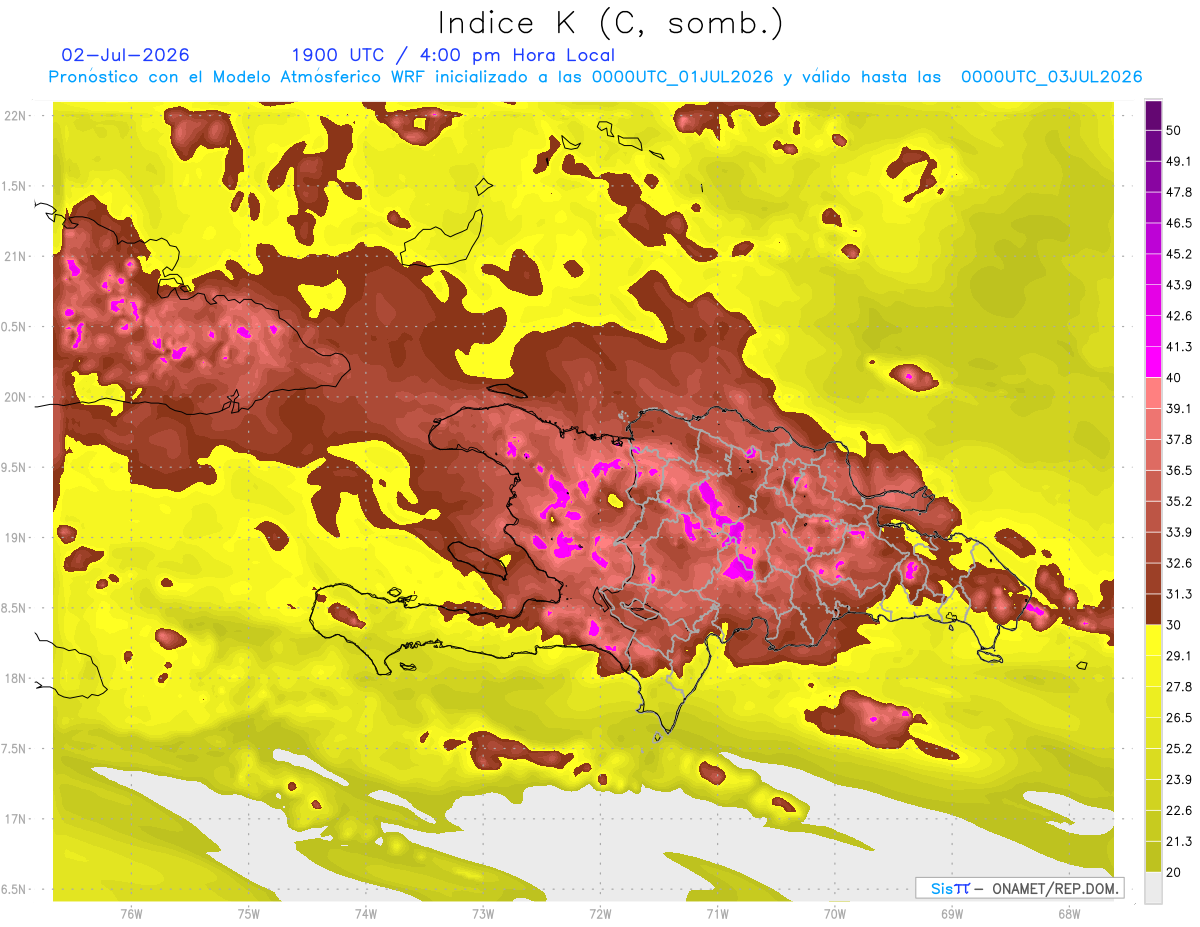Viewport: 1200px width, 927px height.
Task: Click "1900 UTC / 4:00 pm Hora Local" label
Action: 453,55
